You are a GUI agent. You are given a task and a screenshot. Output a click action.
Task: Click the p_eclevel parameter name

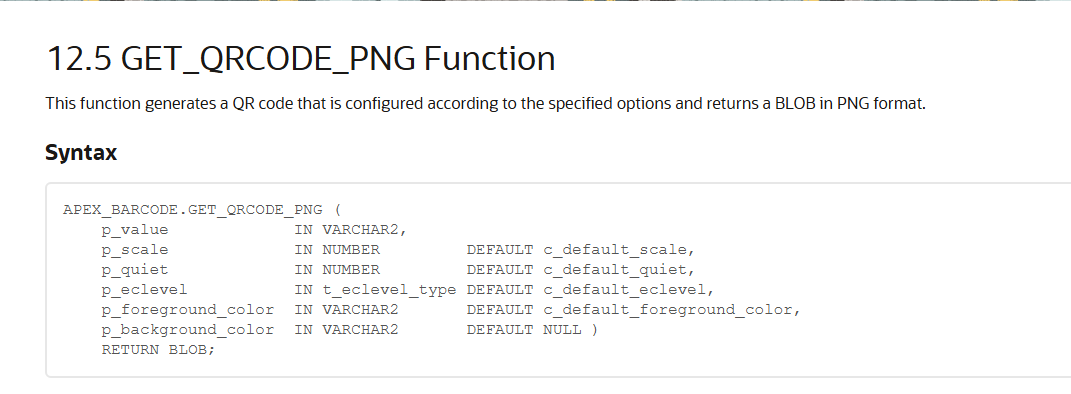coord(144,290)
